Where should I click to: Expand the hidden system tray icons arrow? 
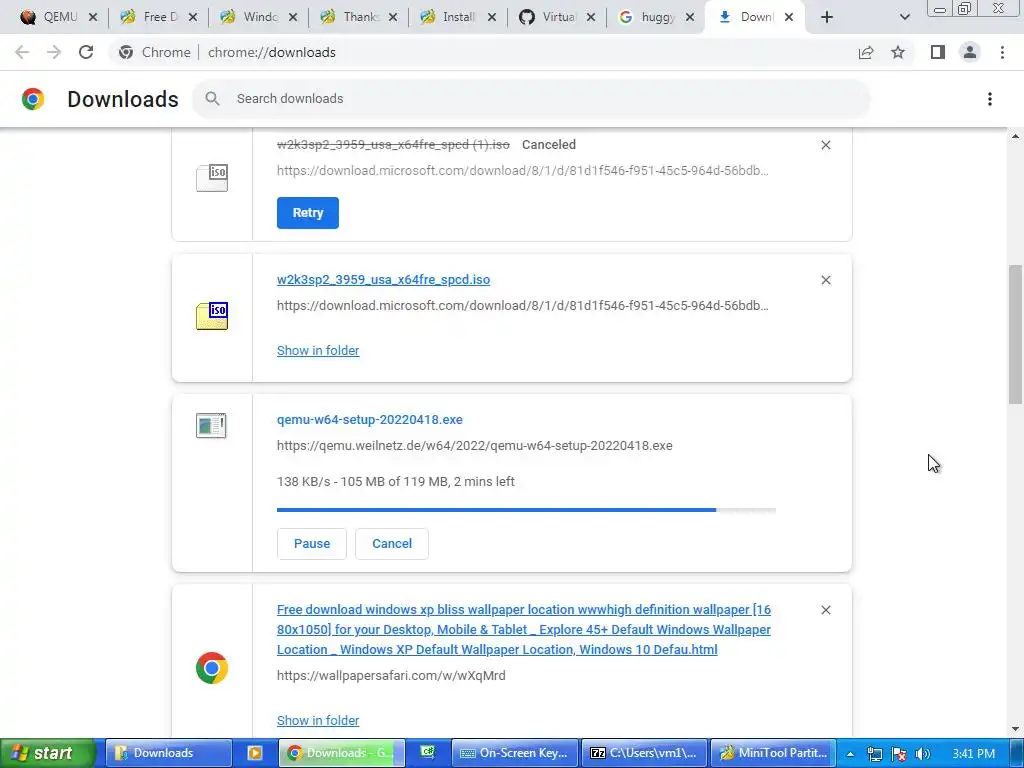(x=850, y=754)
